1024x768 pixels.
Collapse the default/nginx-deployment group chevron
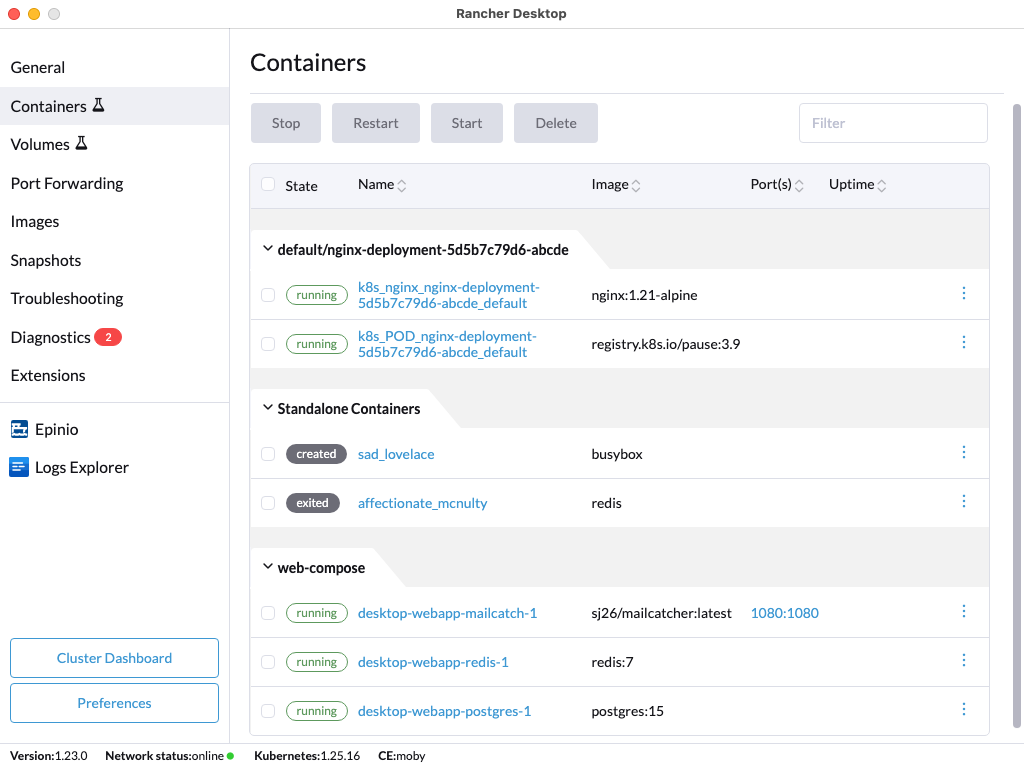[x=267, y=249]
